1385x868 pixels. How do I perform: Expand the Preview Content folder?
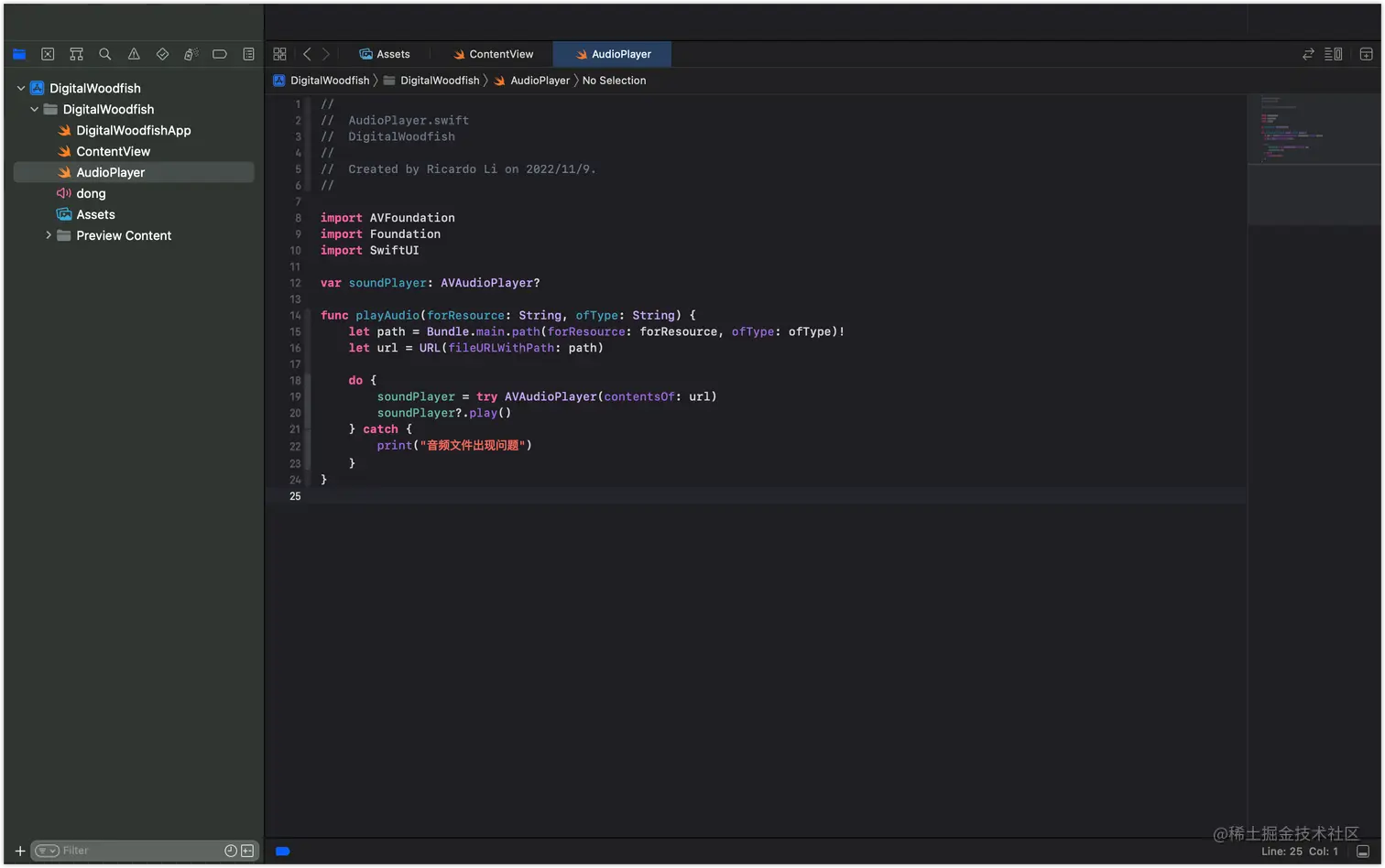(x=49, y=235)
